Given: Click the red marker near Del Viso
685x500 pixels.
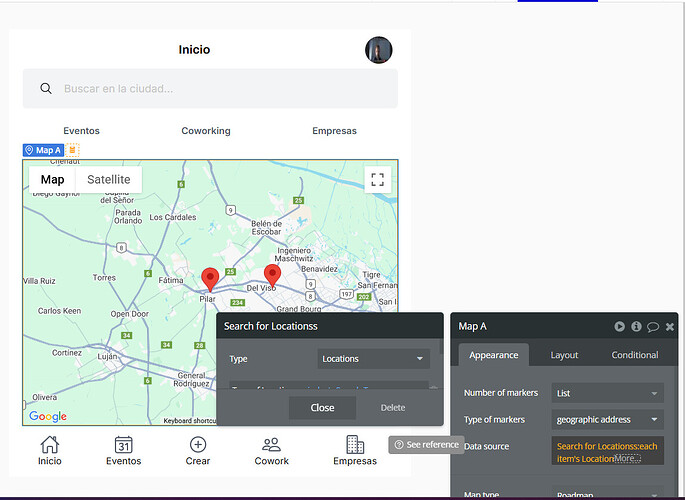Looking at the screenshot, I should [272, 276].
